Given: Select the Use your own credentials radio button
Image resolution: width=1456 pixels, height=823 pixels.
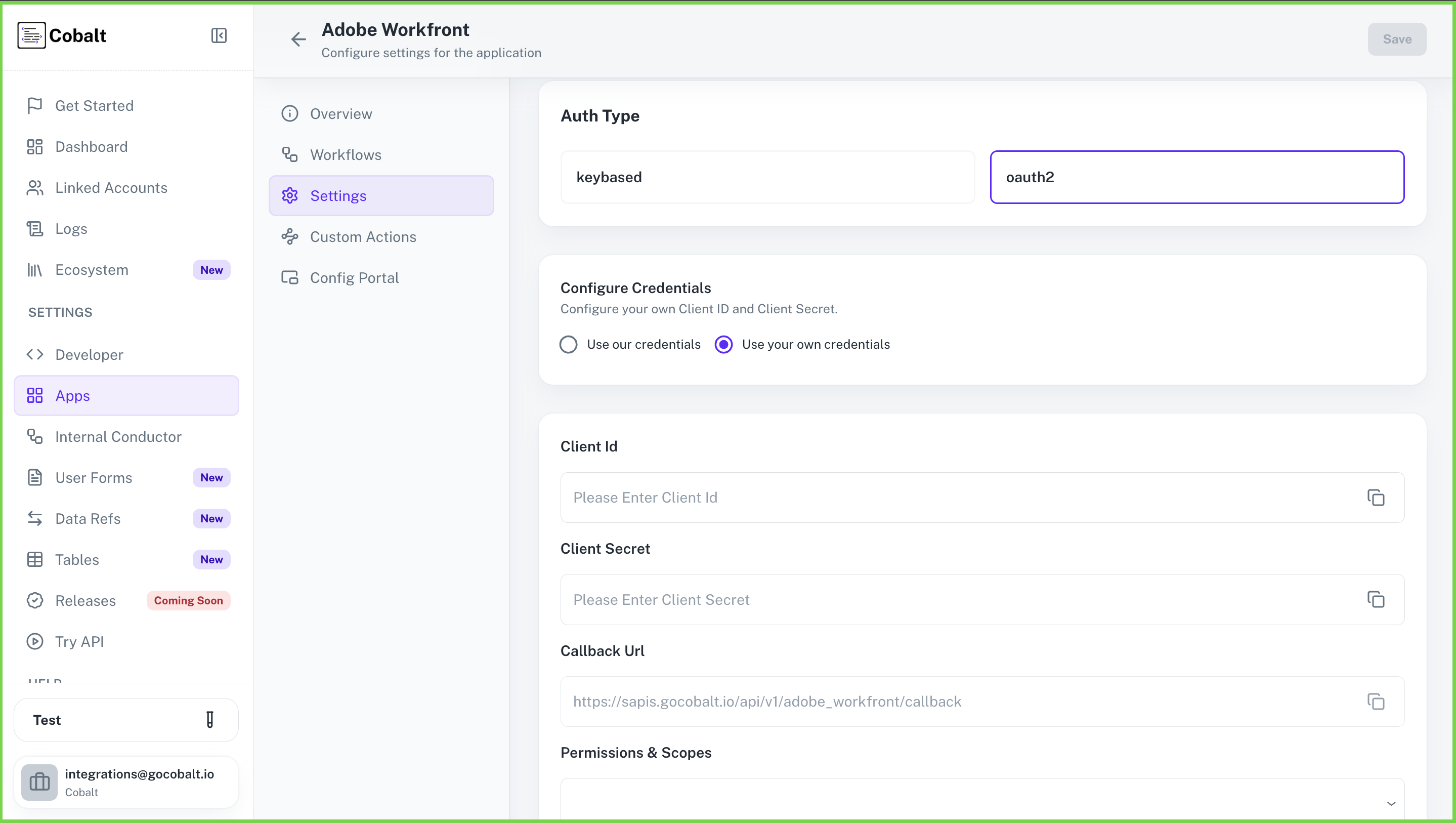Looking at the screenshot, I should click(724, 344).
